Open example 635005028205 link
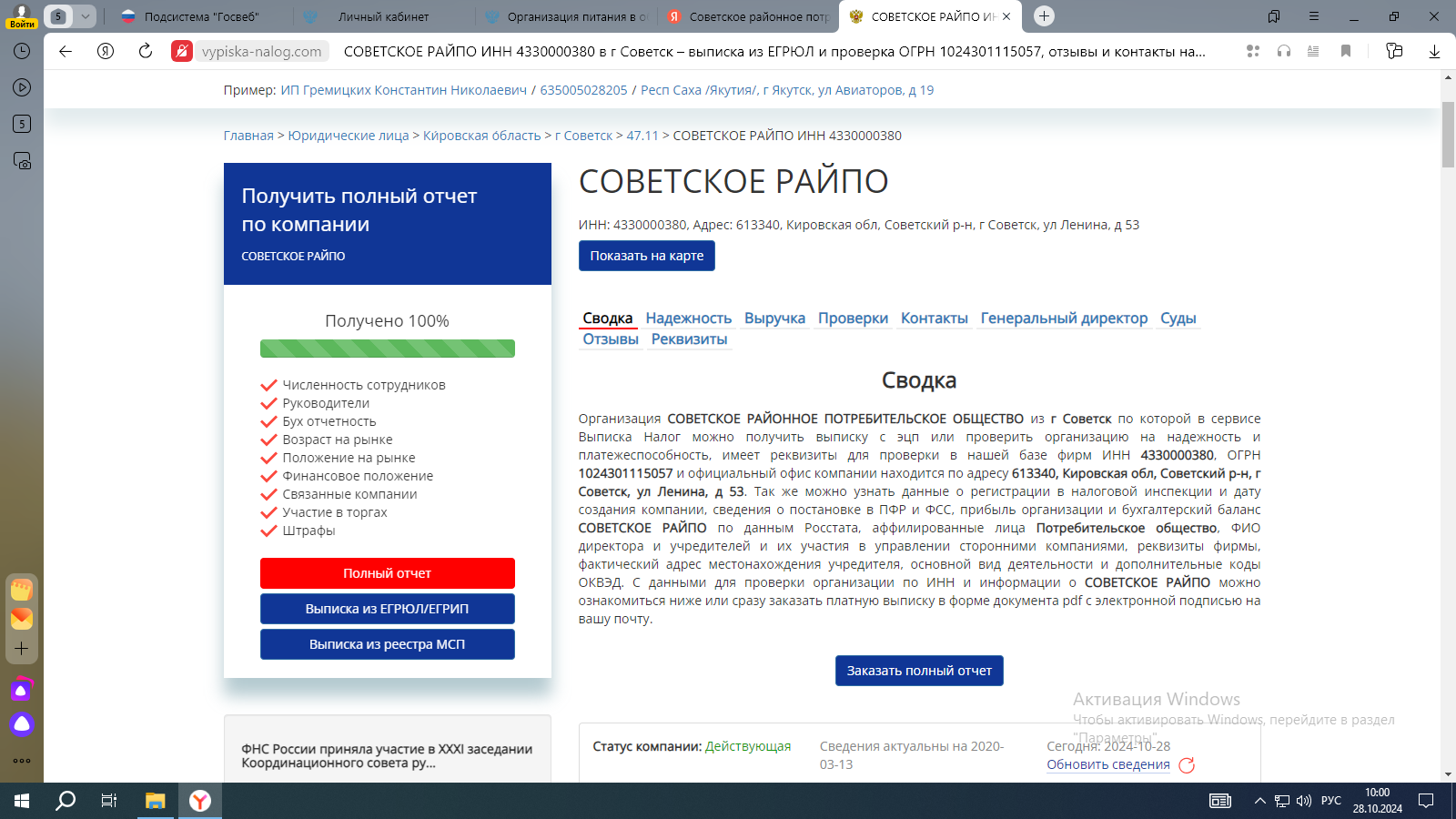Screen dimensions: 1456x819 point(584,90)
